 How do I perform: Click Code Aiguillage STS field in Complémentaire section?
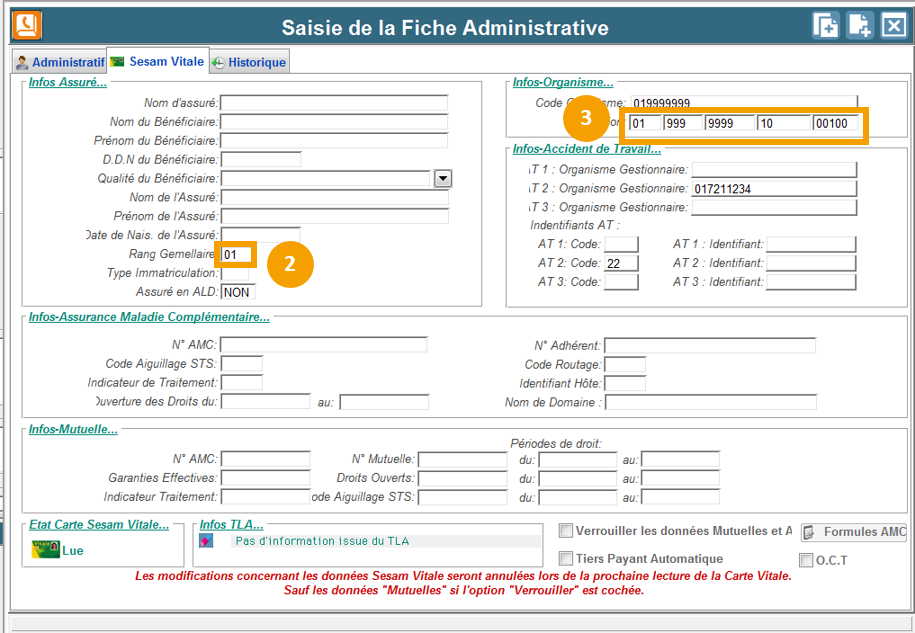click(x=242, y=363)
